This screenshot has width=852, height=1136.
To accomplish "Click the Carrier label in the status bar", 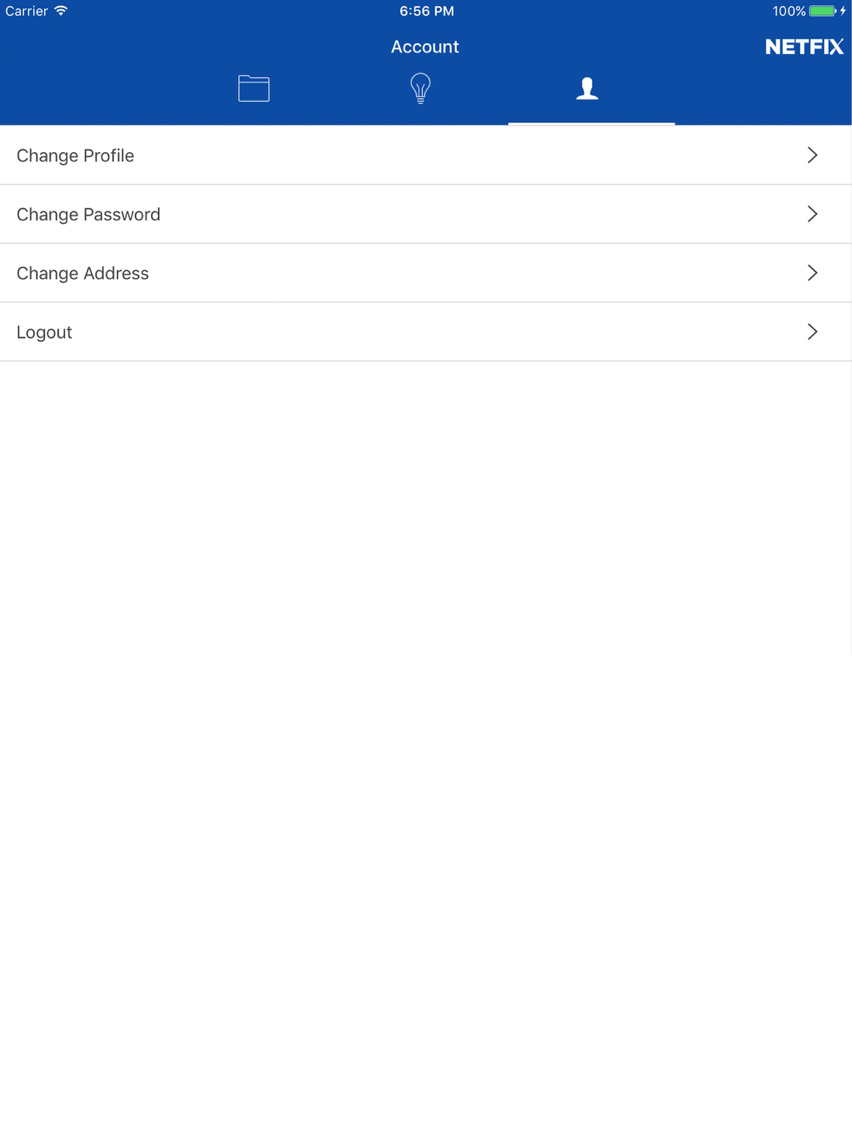I will click(x=26, y=11).
